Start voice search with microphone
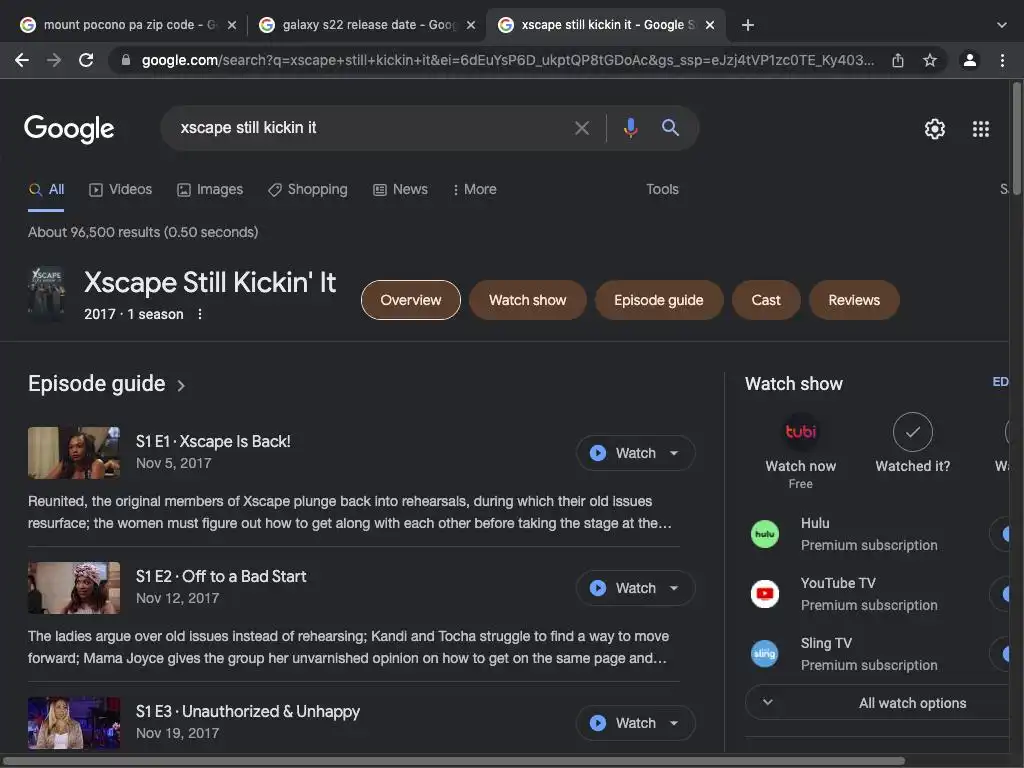 630,127
